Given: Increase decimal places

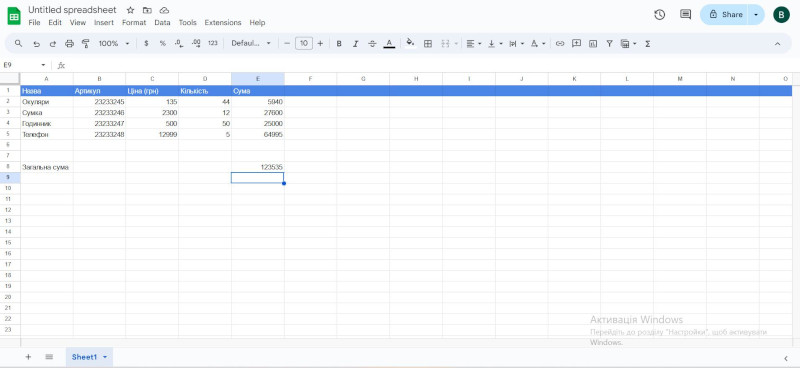Looking at the screenshot, I should tap(196, 44).
